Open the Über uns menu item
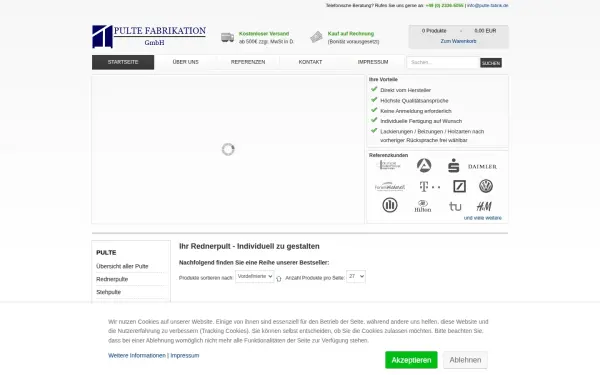 186,62
